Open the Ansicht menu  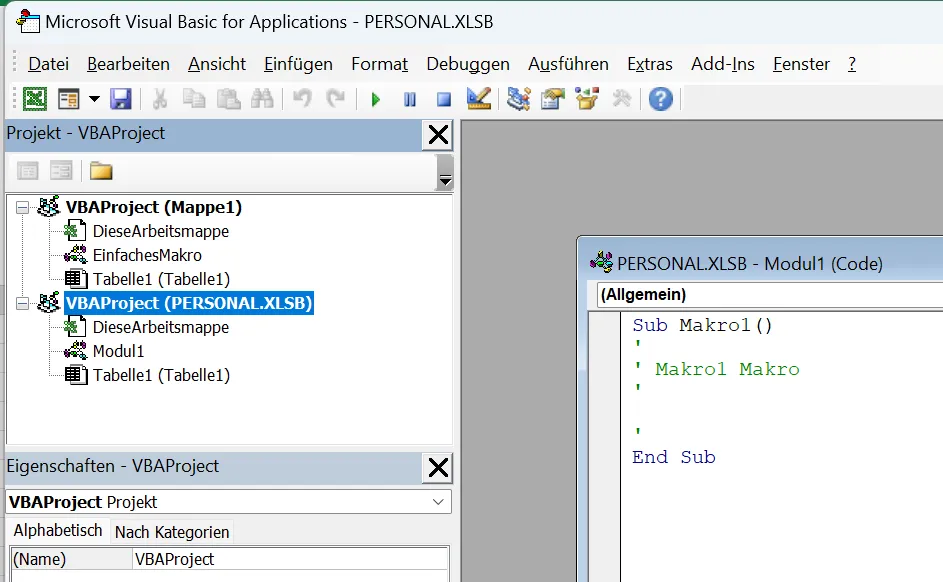pyautogui.click(x=217, y=64)
